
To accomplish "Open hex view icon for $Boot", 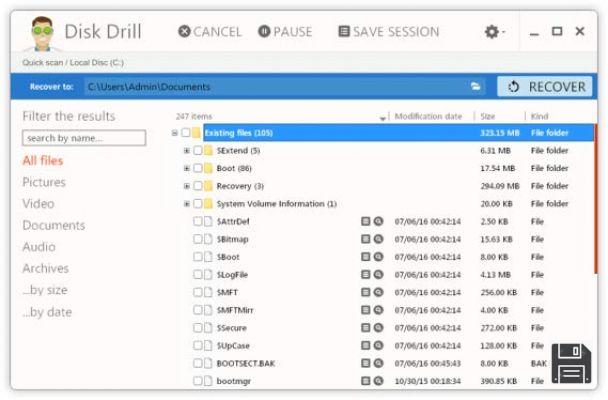I will 365,257.
